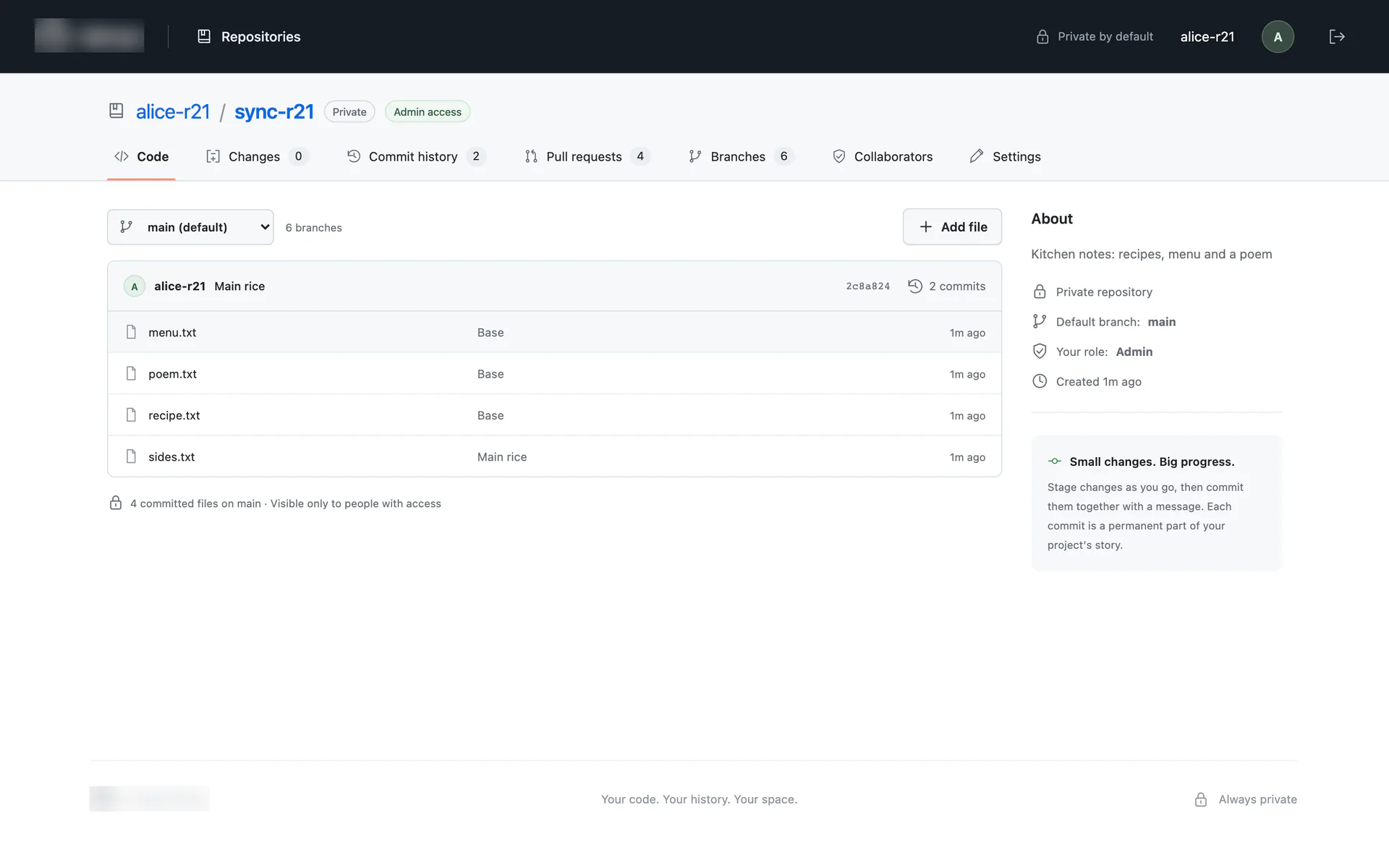Click the shield icon next to Your role
1389x868 pixels.
click(1040, 352)
